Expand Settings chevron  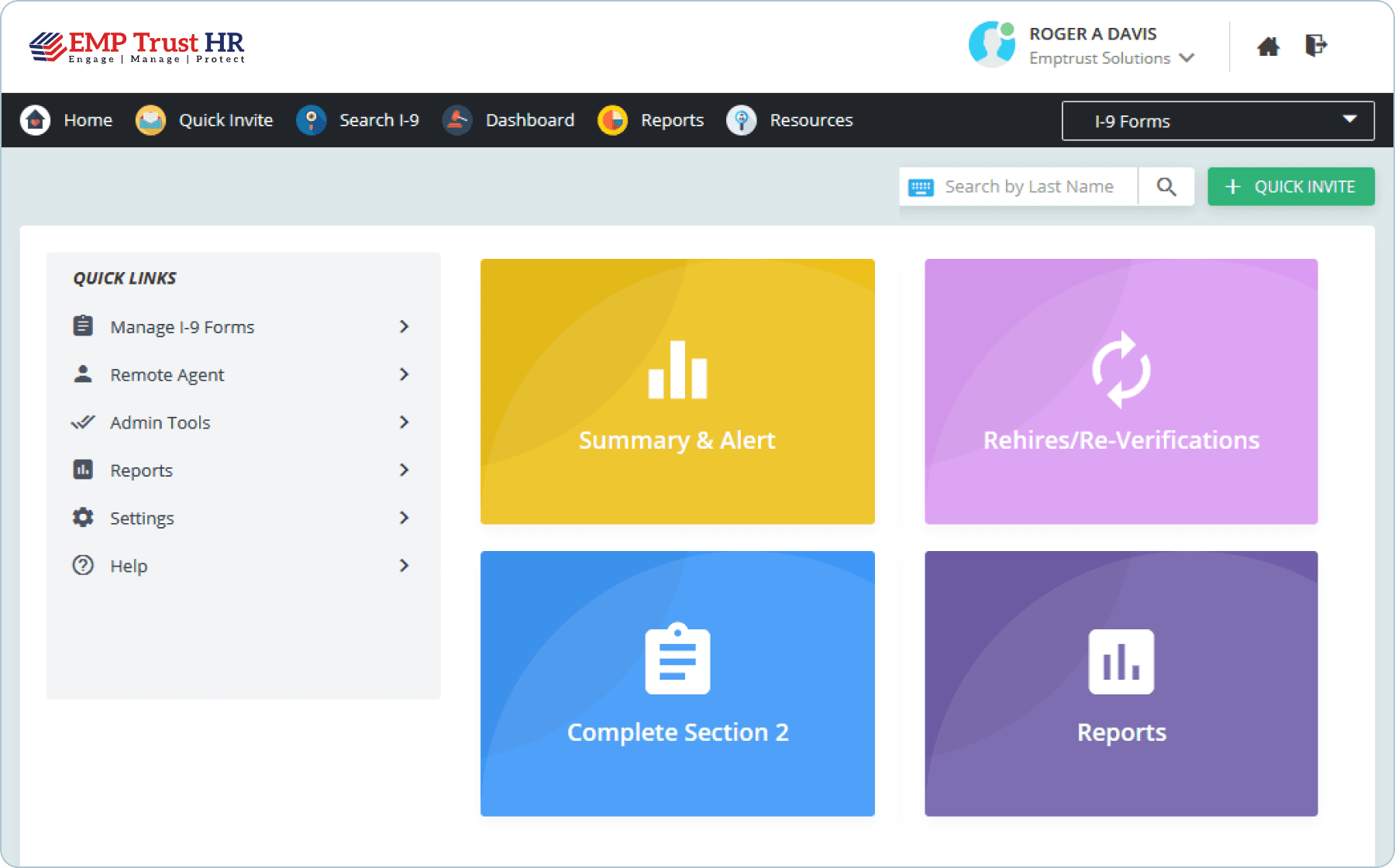click(404, 517)
